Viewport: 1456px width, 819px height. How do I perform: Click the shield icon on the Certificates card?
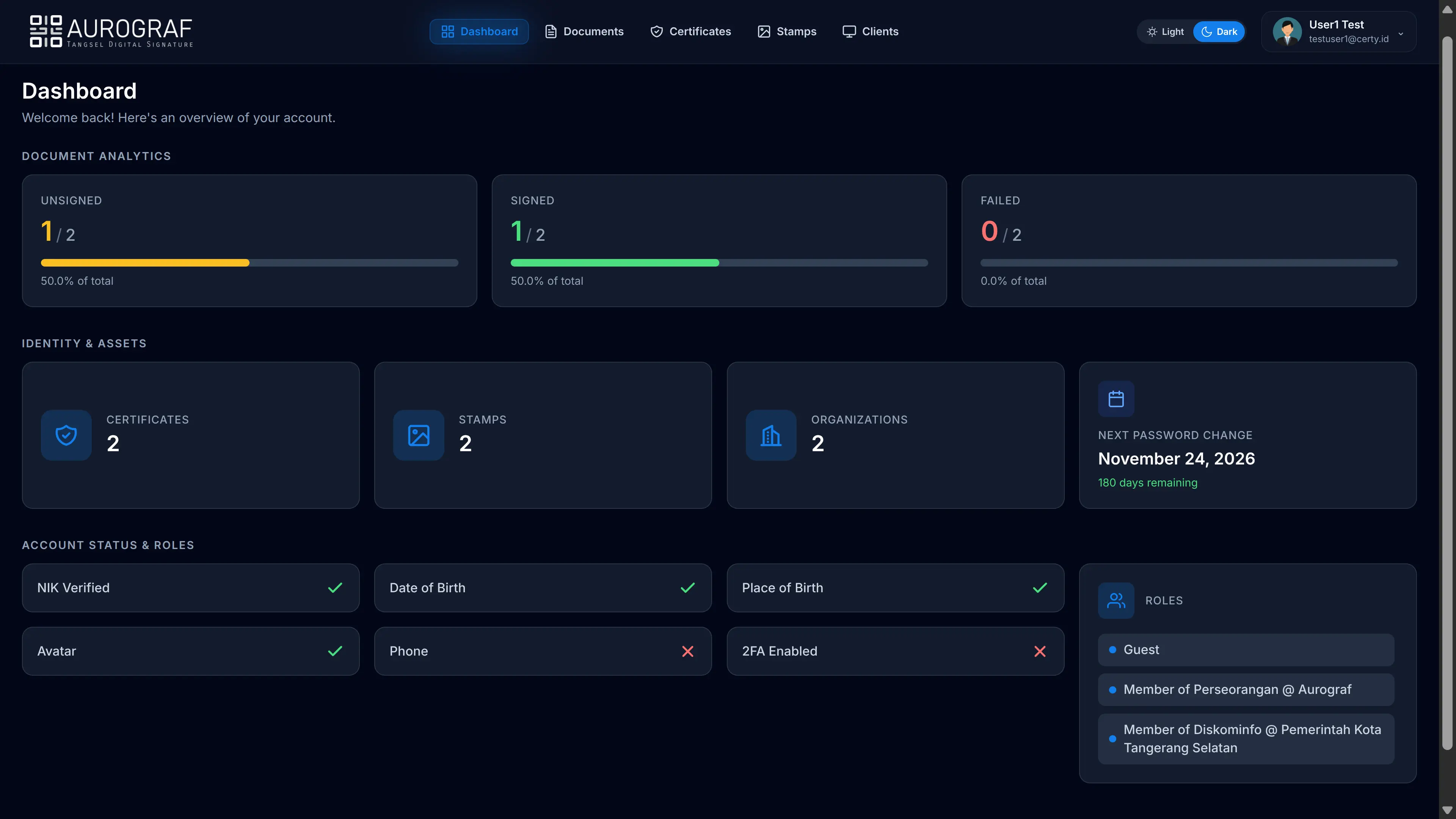click(x=66, y=435)
